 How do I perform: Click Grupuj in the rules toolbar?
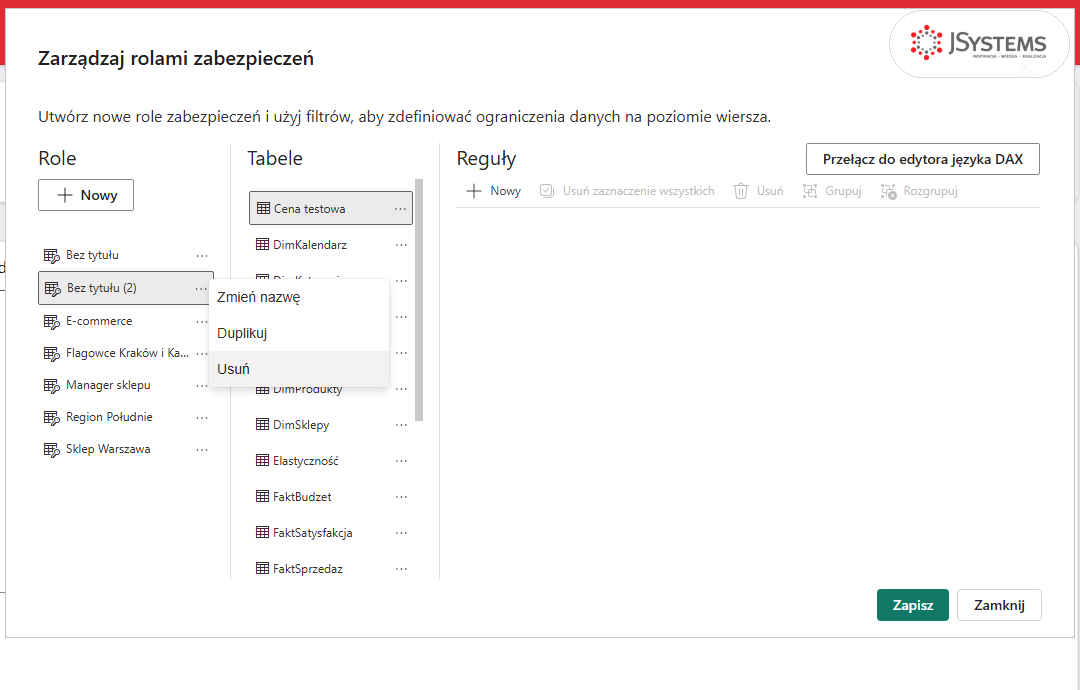[x=832, y=191]
